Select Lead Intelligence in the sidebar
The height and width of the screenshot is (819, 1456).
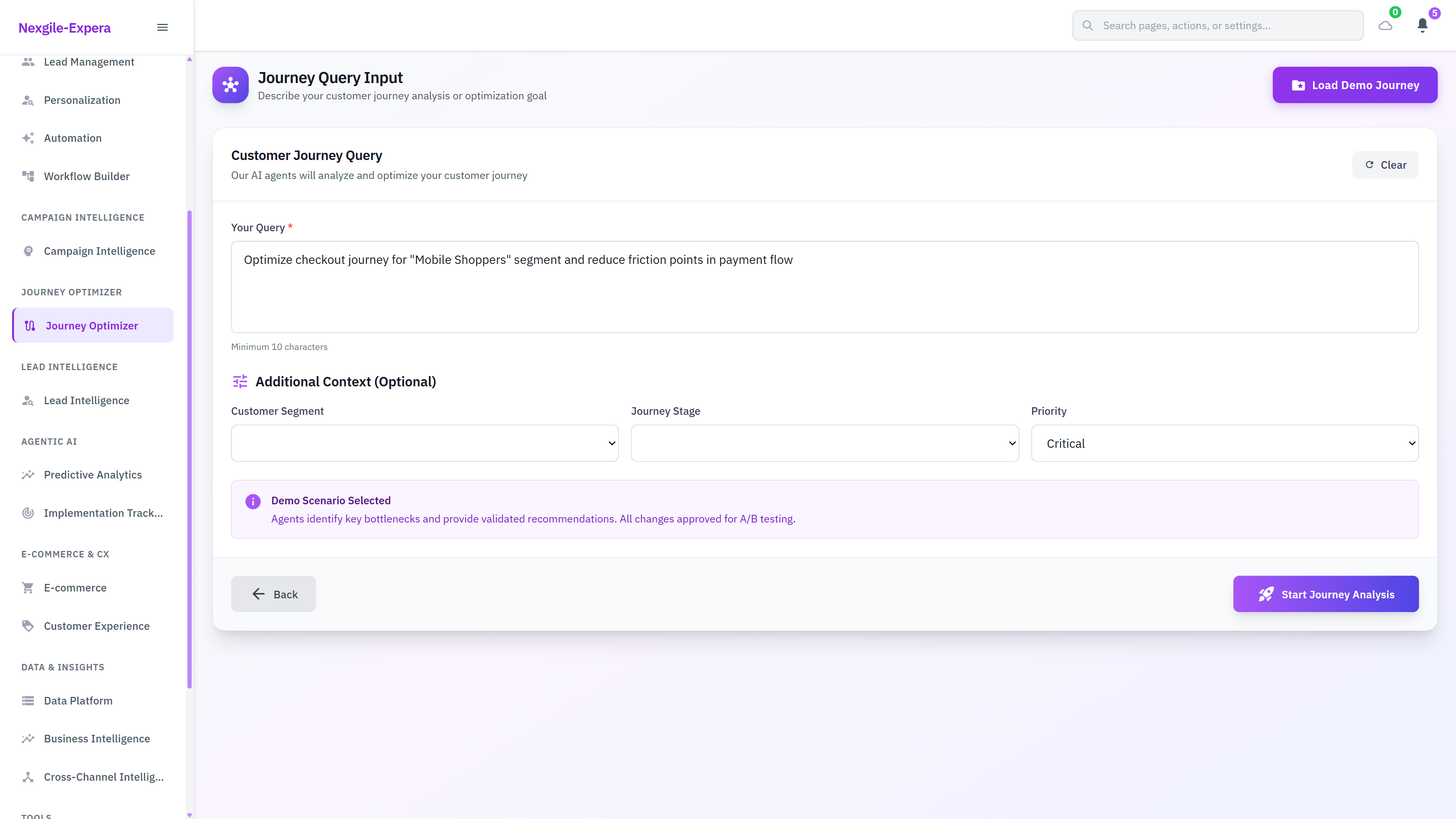pyautogui.click(x=86, y=400)
